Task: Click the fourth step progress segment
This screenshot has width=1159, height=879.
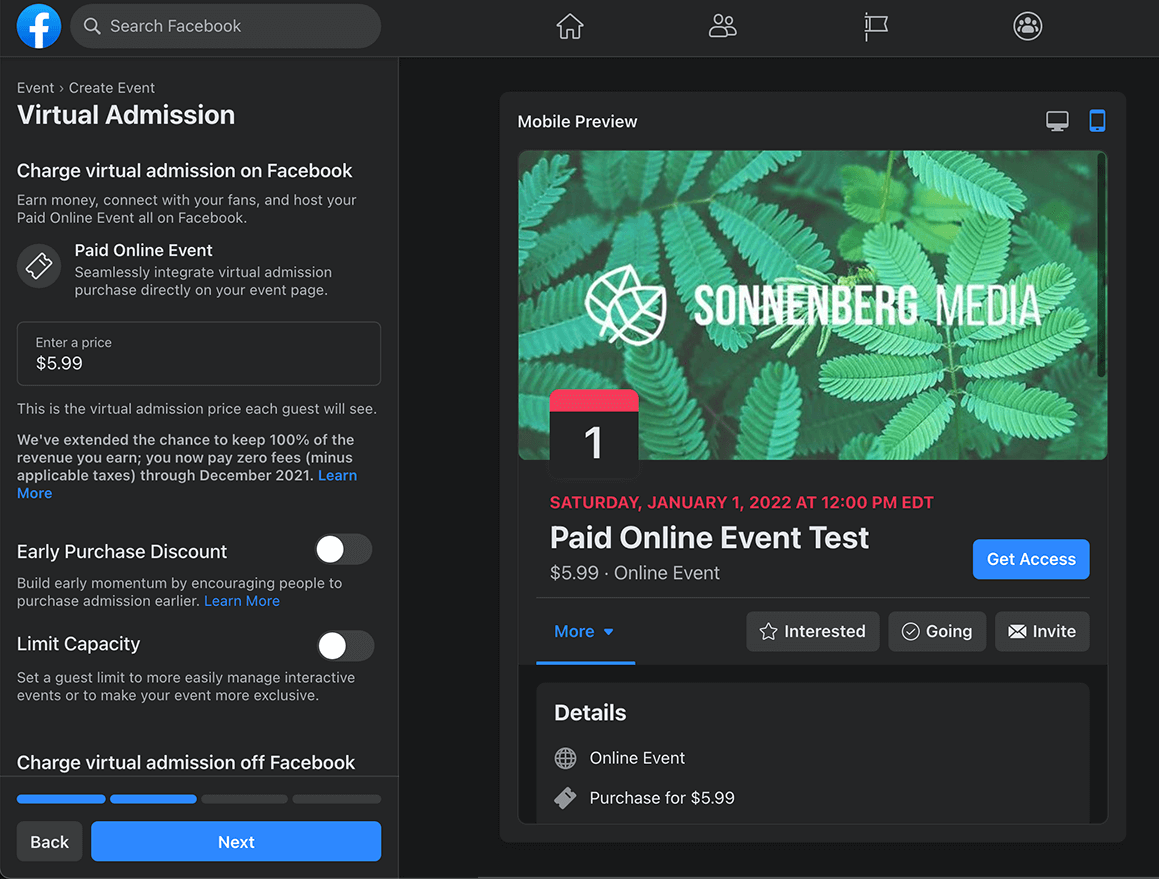Action: coord(337,799)
